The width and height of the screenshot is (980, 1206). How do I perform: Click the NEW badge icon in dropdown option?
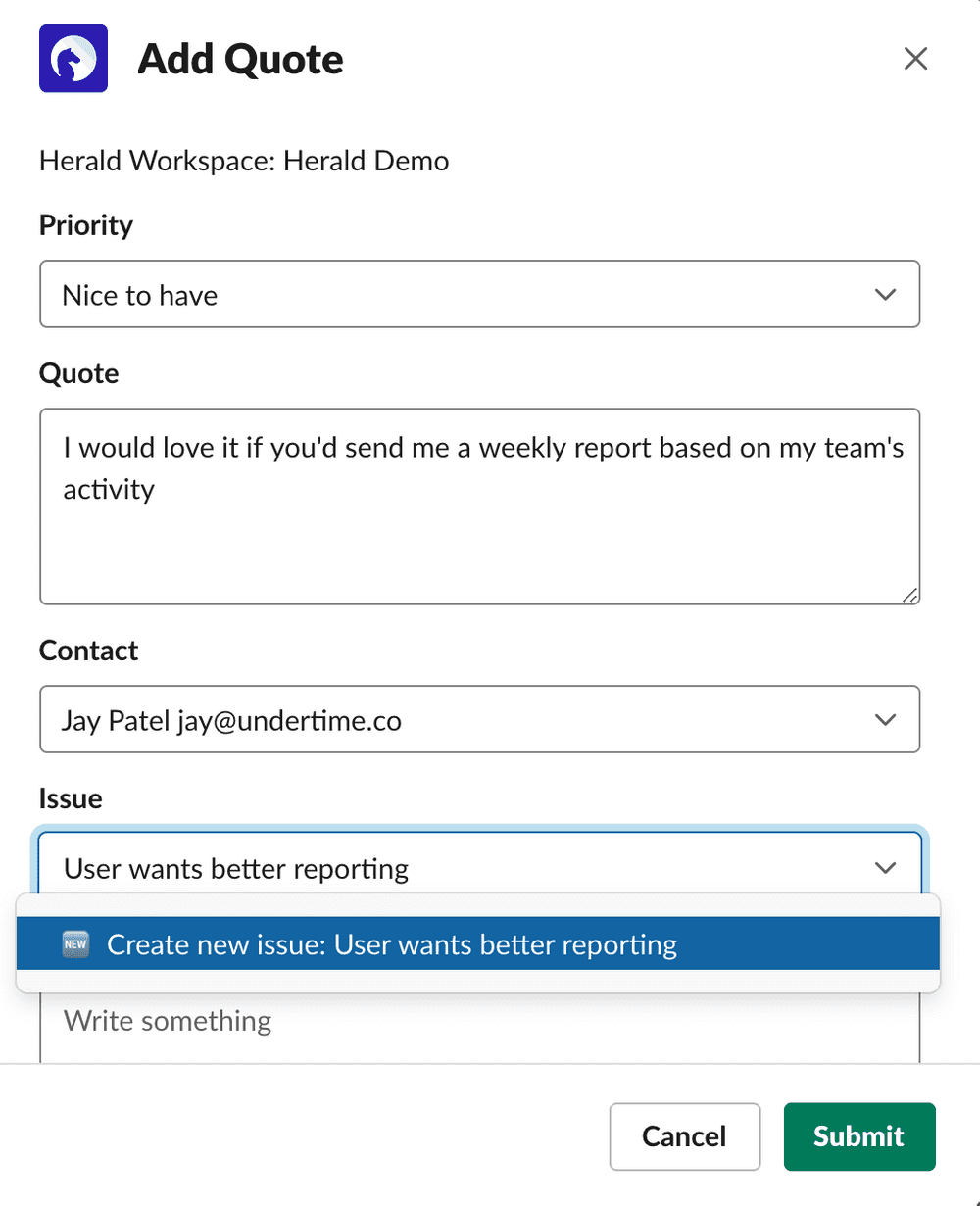click(75, 944)
